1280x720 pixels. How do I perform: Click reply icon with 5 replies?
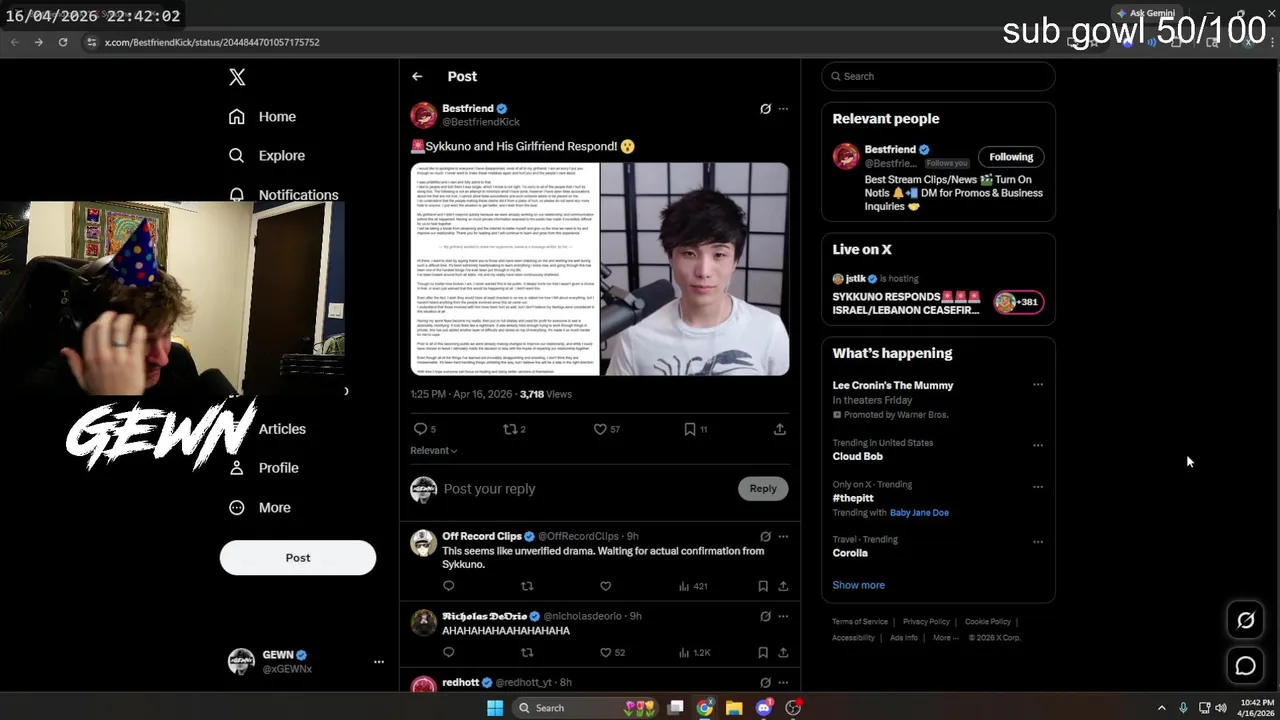425,429
